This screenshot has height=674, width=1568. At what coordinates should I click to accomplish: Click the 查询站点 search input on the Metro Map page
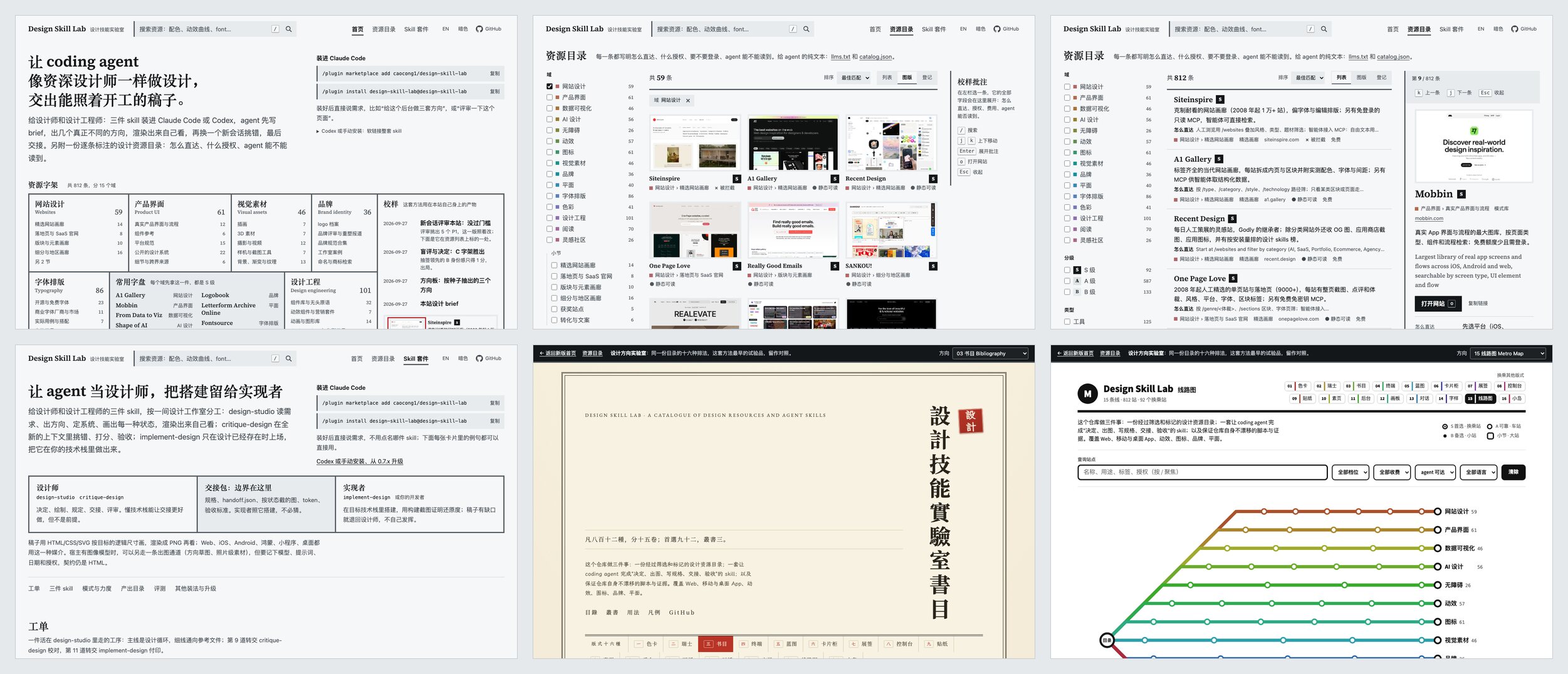click(1202, 472)
